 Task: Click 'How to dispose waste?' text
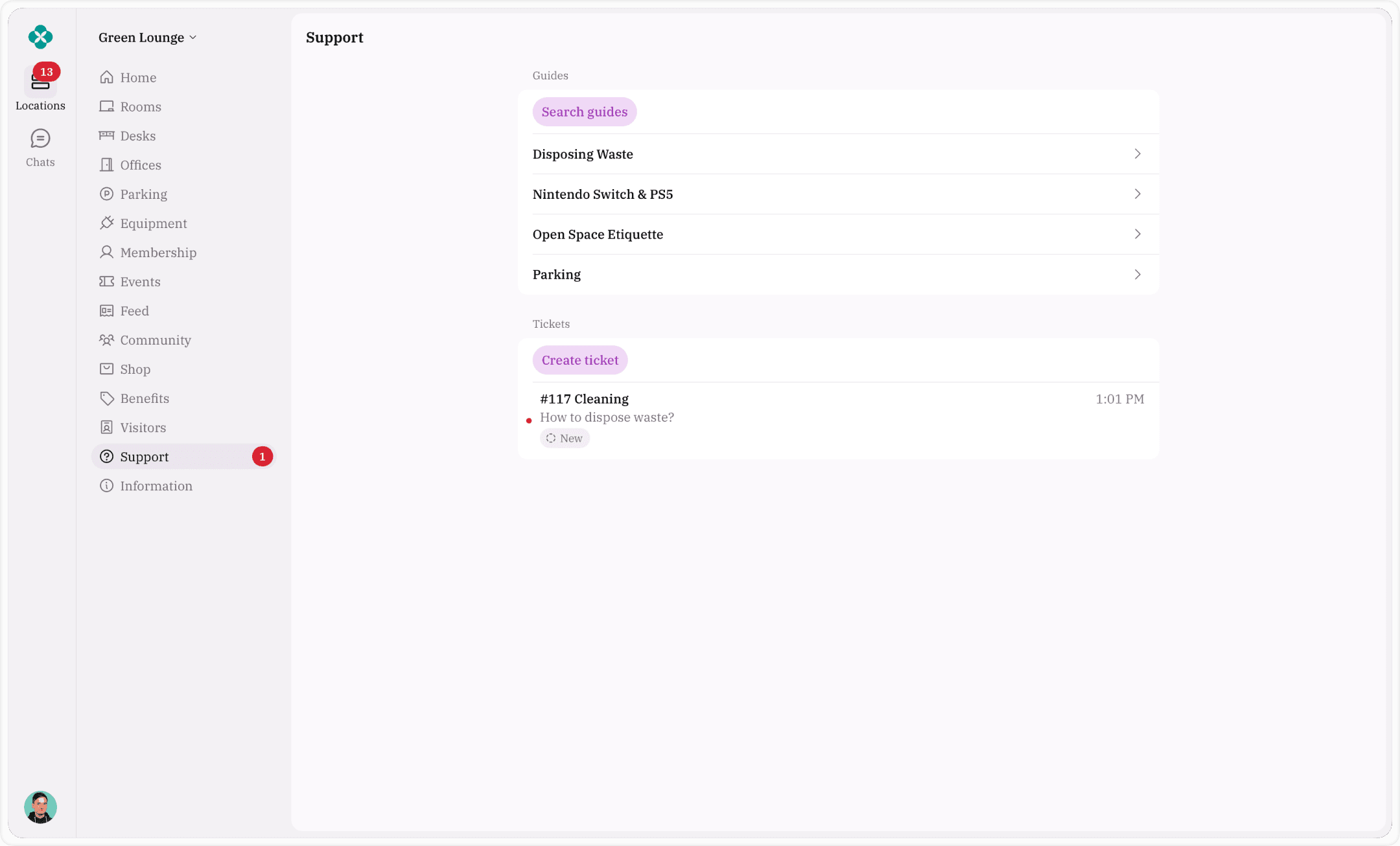click(607, 417)
